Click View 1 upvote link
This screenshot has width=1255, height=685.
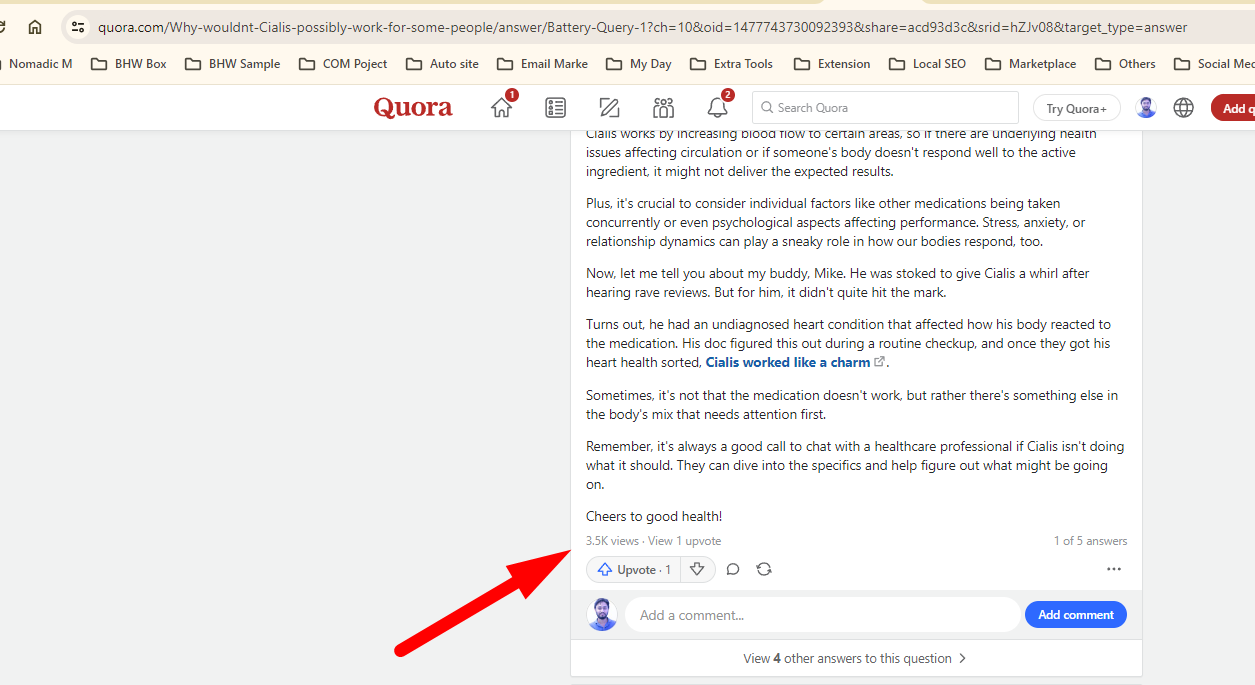[x=684, y=541]
